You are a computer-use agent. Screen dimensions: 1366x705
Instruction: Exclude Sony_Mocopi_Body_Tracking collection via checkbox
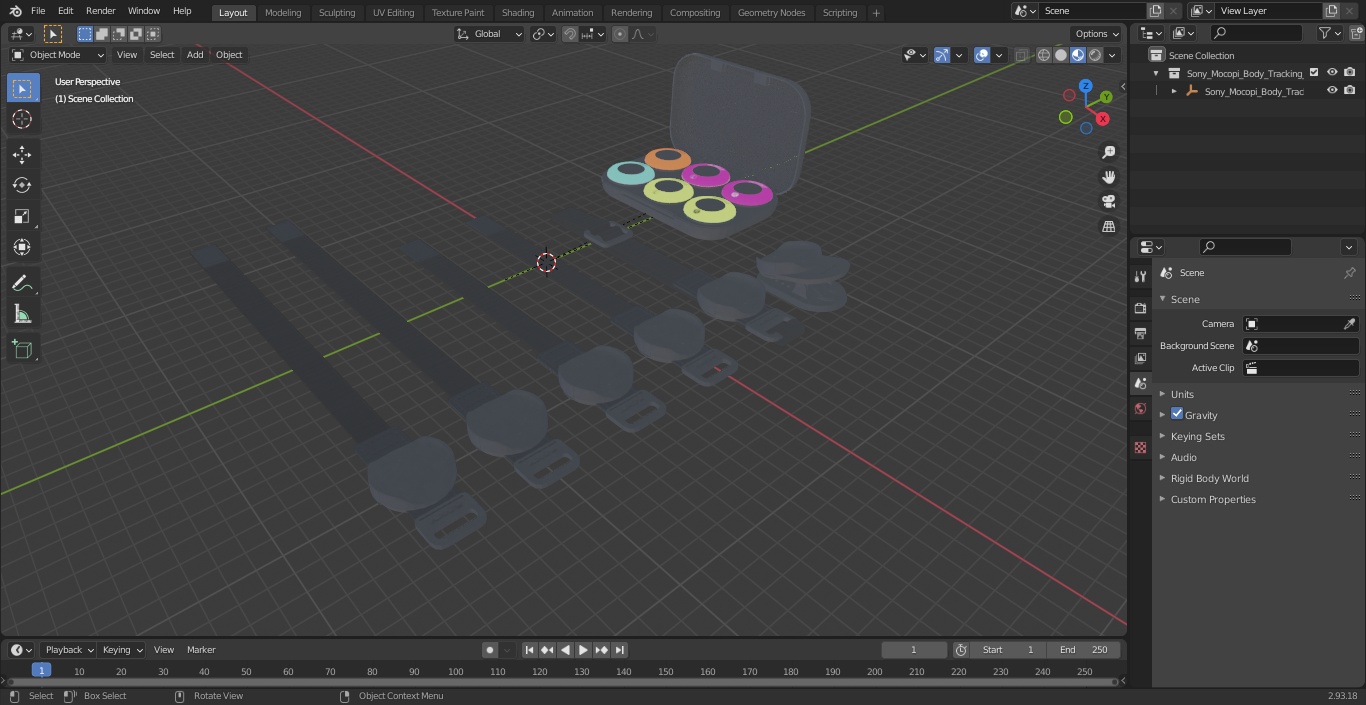[1314, 73]
